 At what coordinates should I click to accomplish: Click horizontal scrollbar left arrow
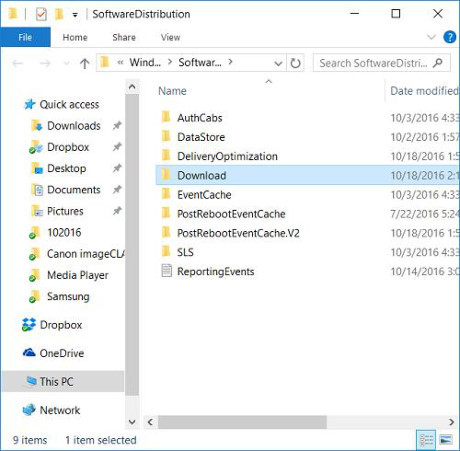click(150, 422)
